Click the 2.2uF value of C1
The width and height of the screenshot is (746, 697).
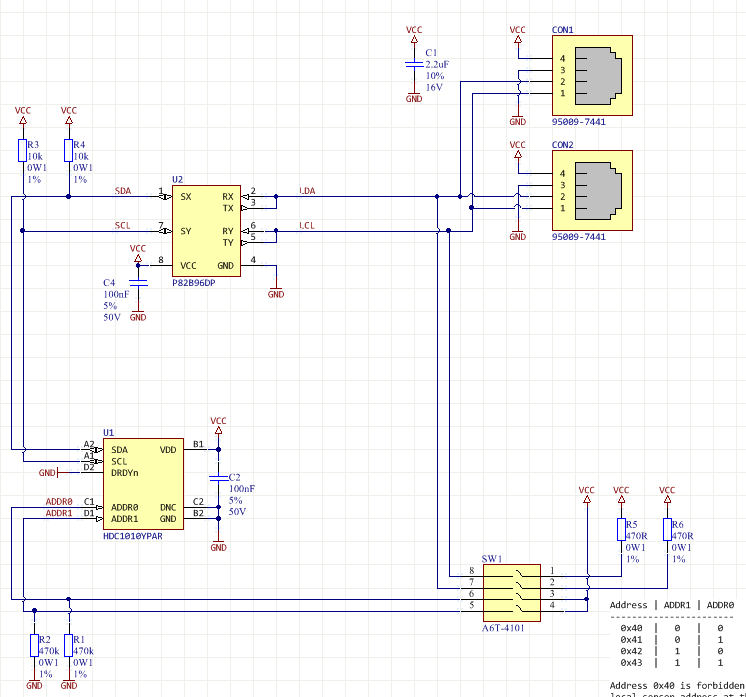(437, 64)
